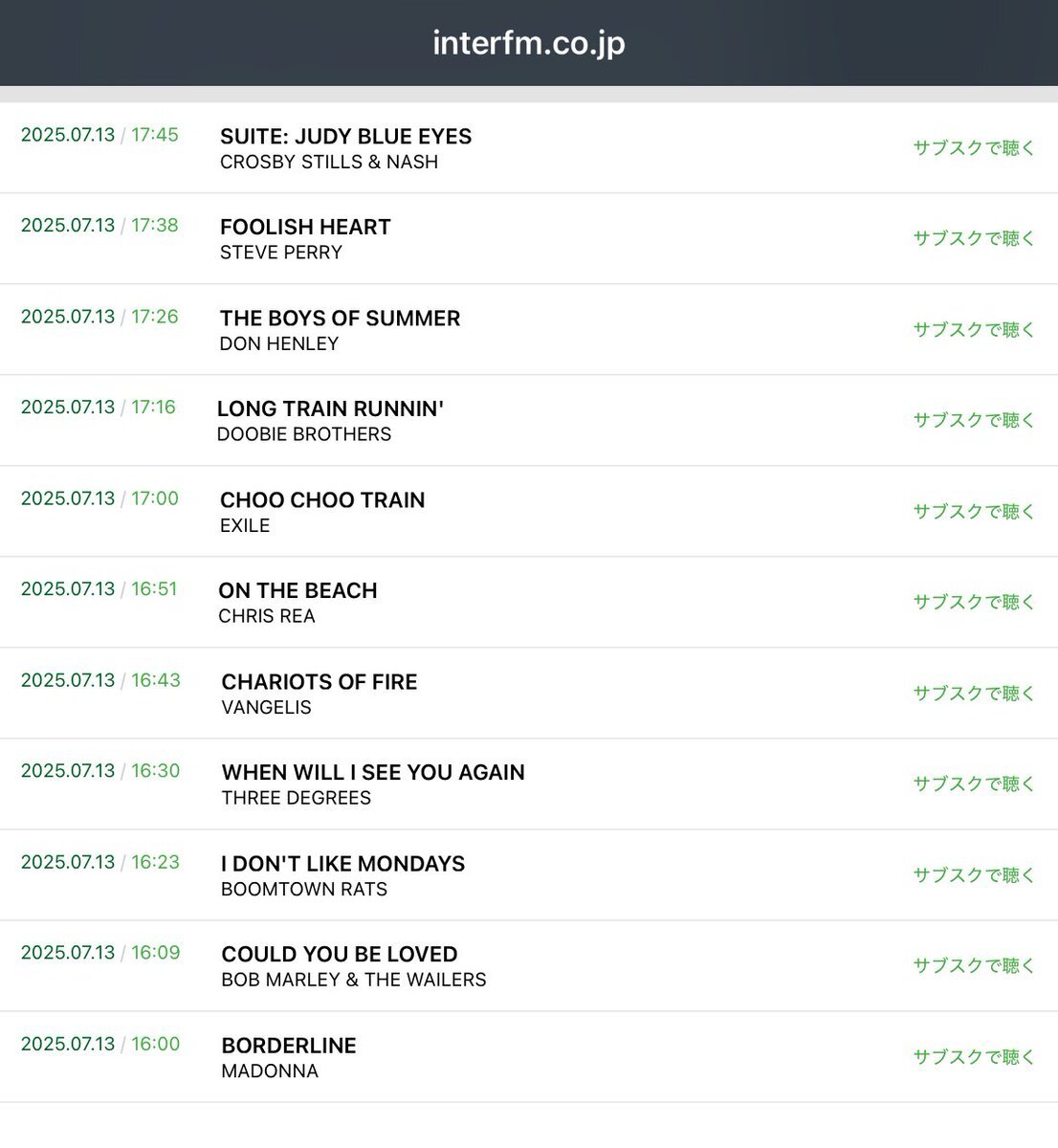Open subscription link for On the Beach
1058x1148 pixels.
click(974, 602)
